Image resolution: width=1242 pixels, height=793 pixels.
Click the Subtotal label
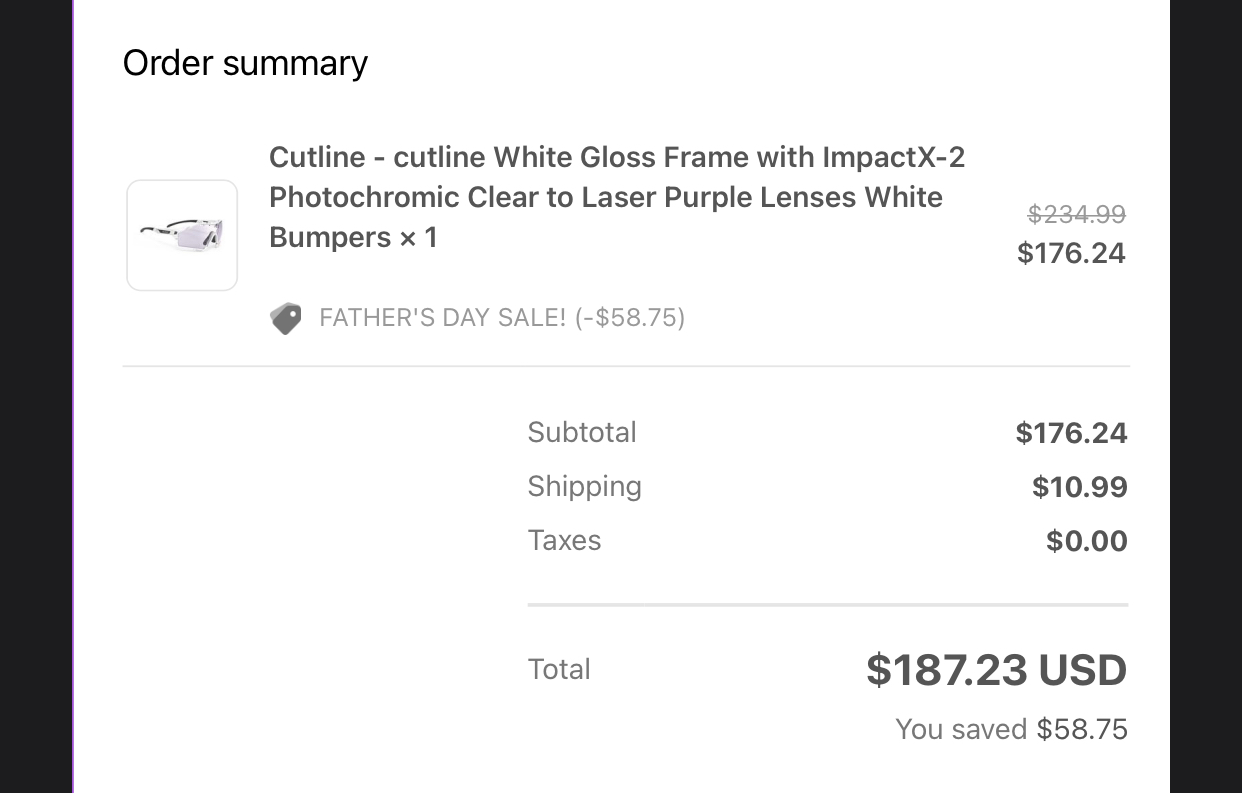click(x=582, y=432)
